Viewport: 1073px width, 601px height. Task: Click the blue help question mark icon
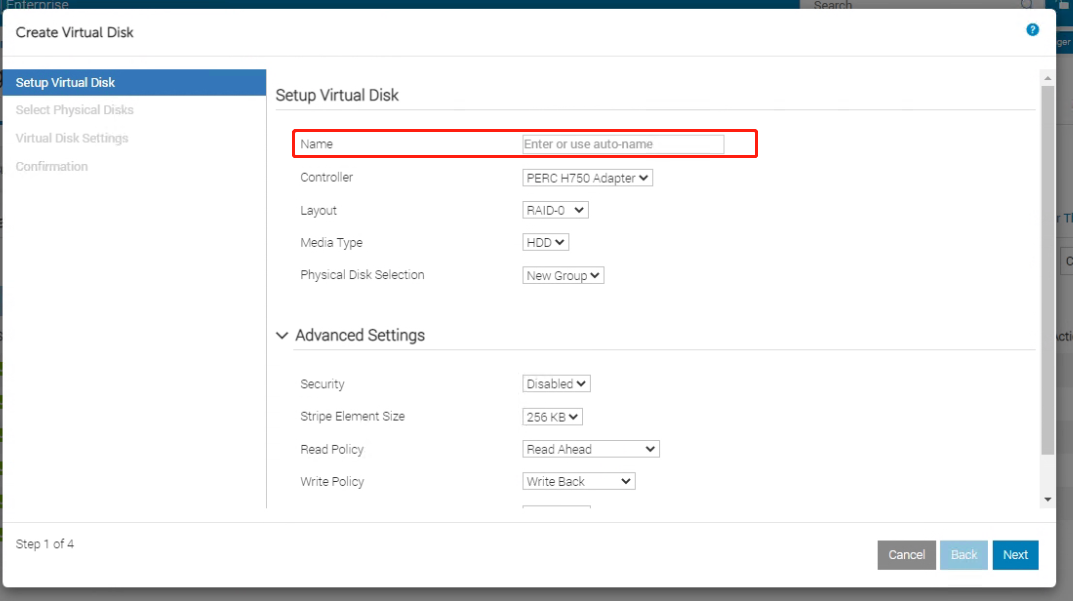tap(1033, 30)
